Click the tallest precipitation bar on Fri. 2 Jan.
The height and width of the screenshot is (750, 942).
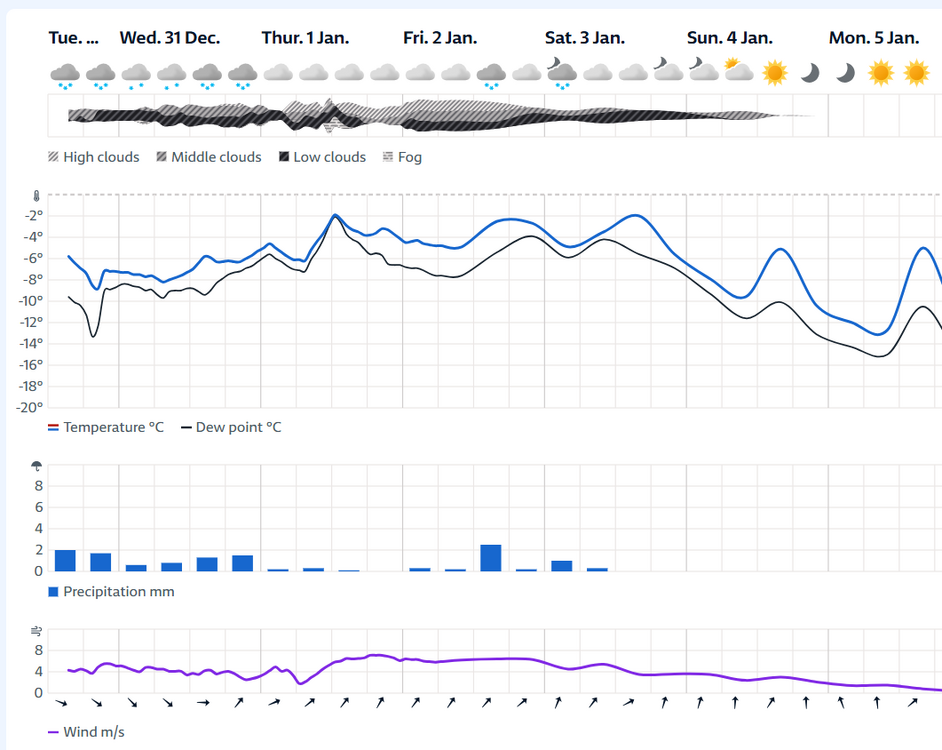(x=490, y=558)
